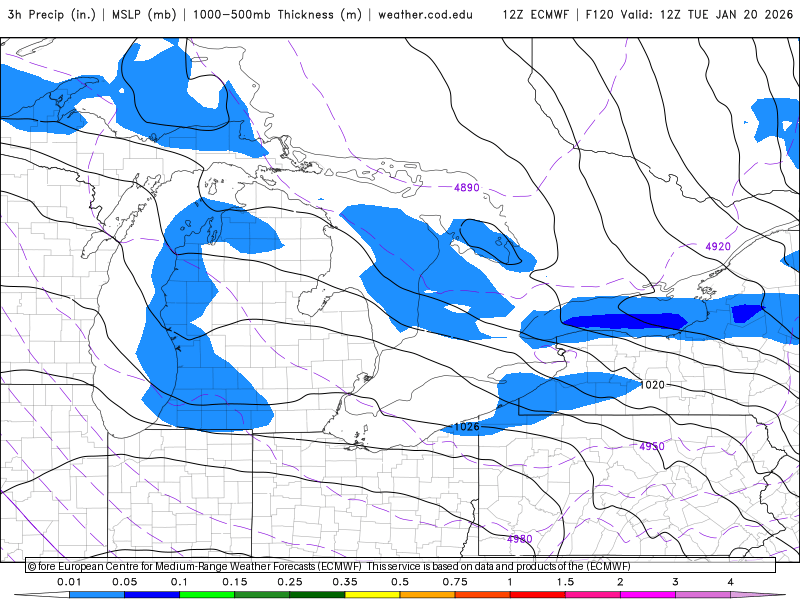Click "Valid: 12Z TUE JAN 20 2026" text
800x600 pixels.
707,15
